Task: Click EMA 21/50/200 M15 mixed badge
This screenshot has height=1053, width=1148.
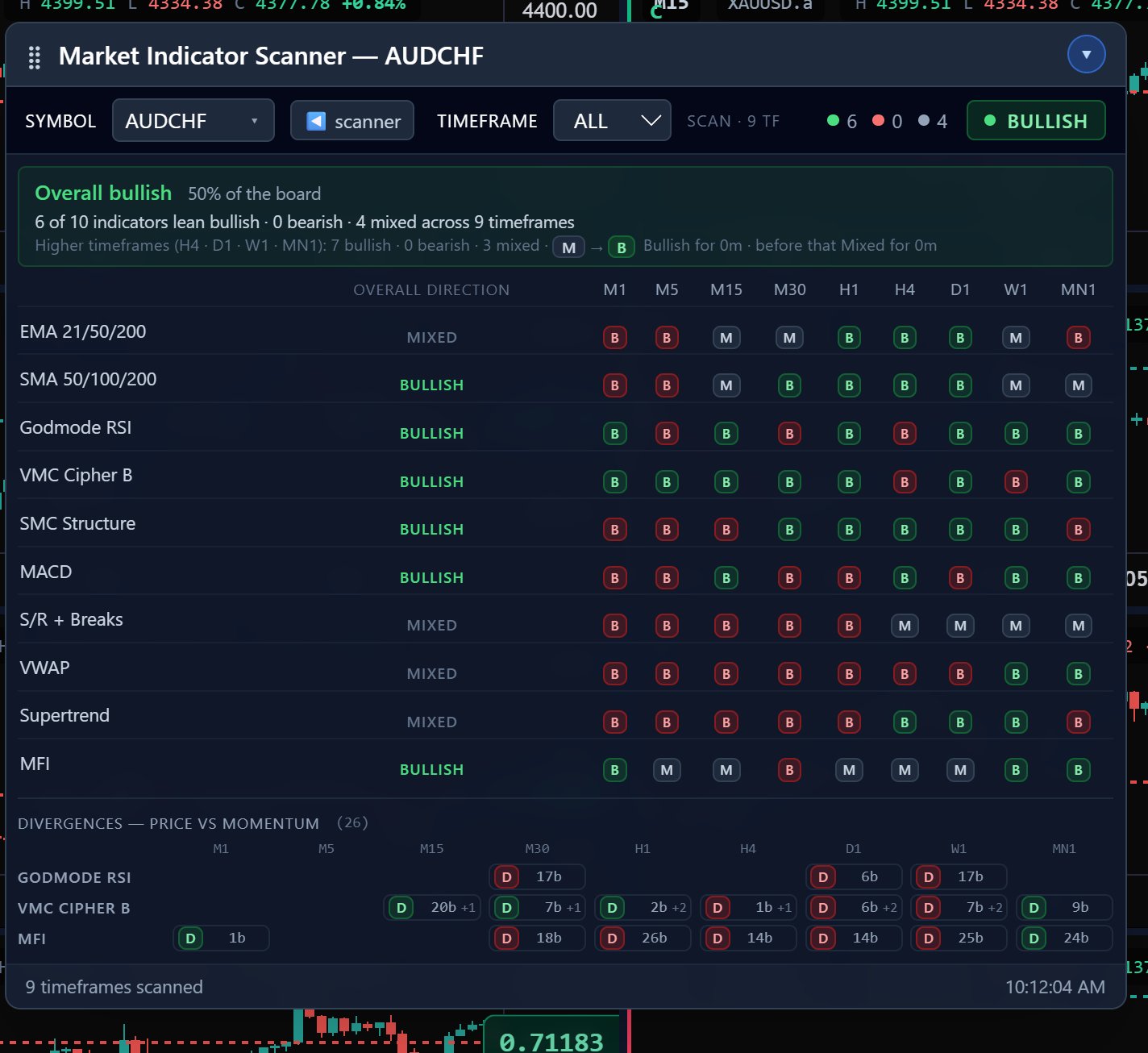Action: (x=726, y=338)
